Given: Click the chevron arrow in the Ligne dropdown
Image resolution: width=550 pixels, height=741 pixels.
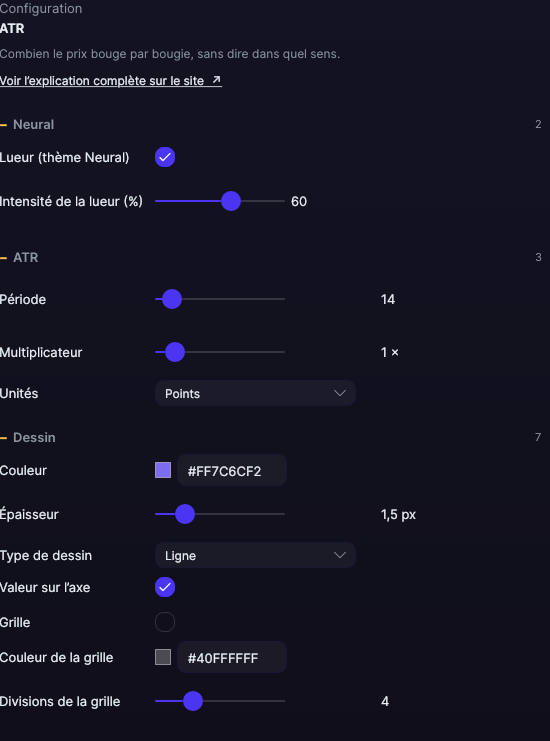Looking at the screenshot, I should 340,555.
